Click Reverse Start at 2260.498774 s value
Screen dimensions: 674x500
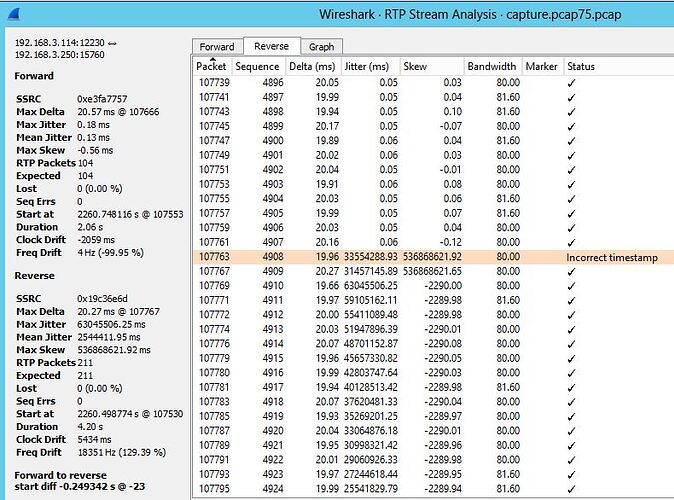click(x=130, y=414)
